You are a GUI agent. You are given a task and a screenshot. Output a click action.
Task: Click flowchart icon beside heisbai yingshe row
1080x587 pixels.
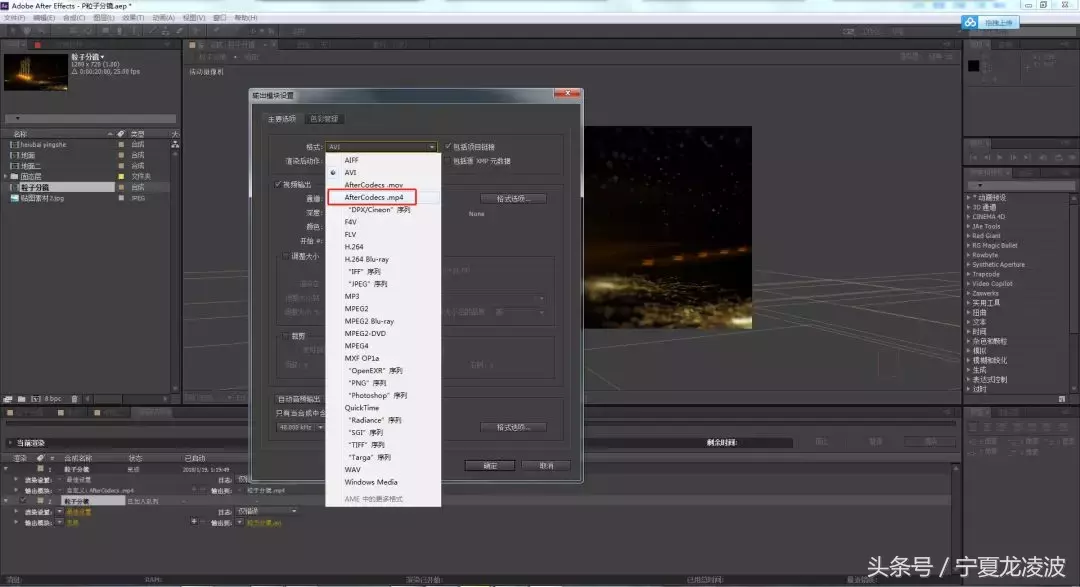175,144
